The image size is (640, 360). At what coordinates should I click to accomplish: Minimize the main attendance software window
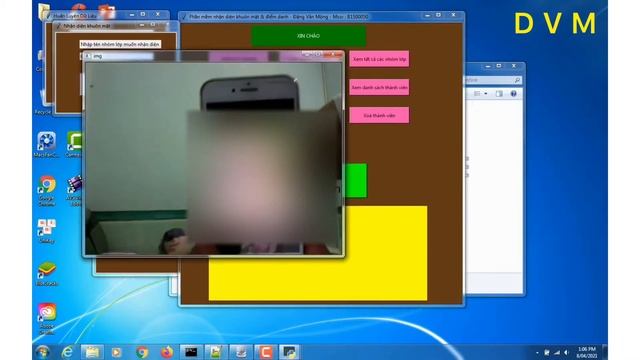pos(427,16)
